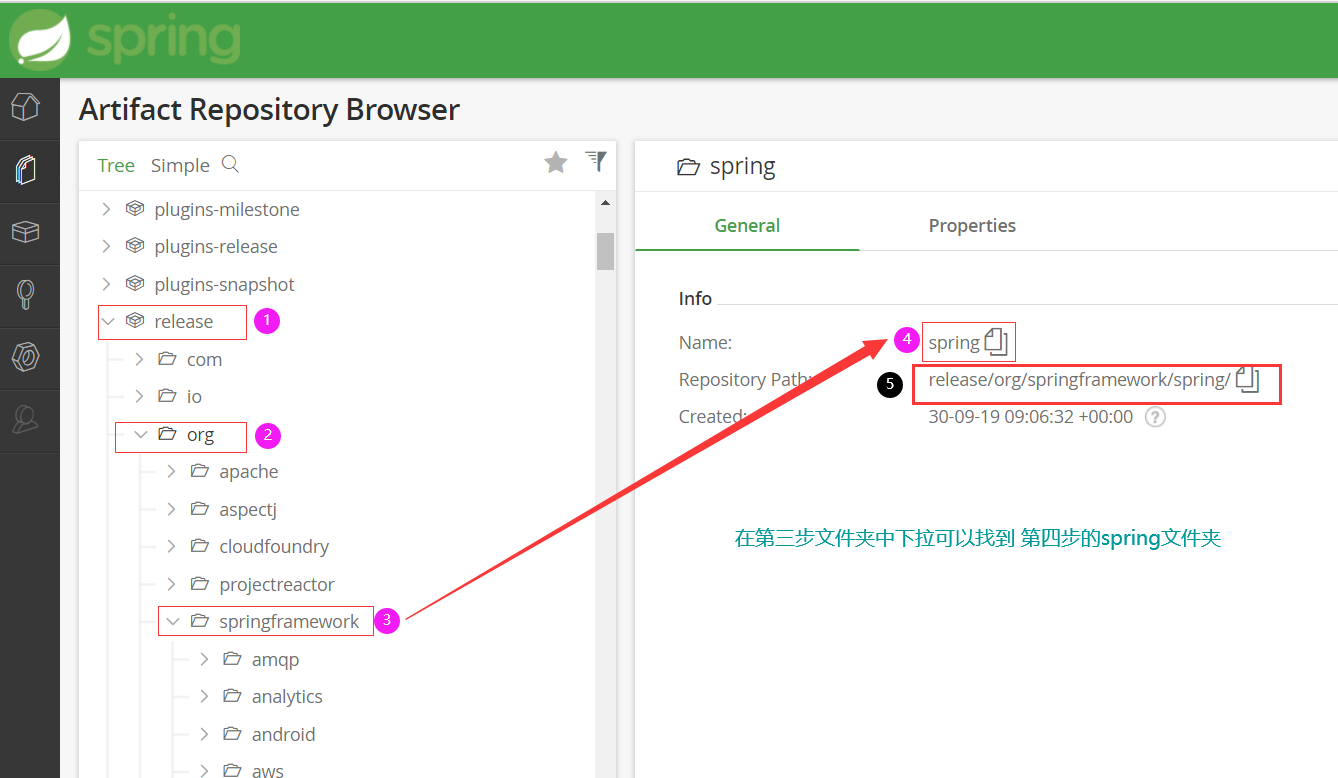Select the analytics folder label
Screen dimensions: 1338x778
pyautogui.click(x=287, y=696)
